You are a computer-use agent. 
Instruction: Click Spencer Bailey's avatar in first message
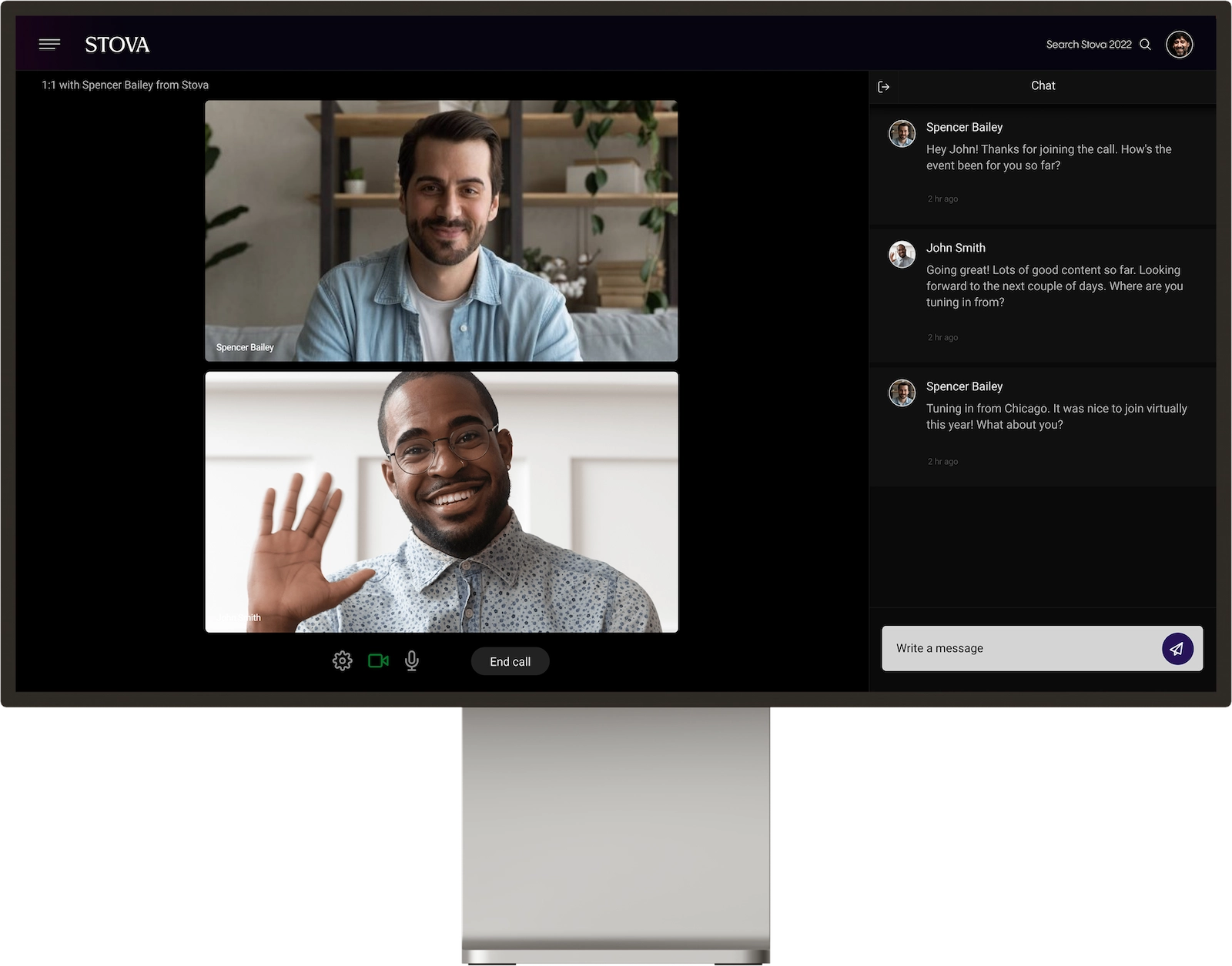902,133
